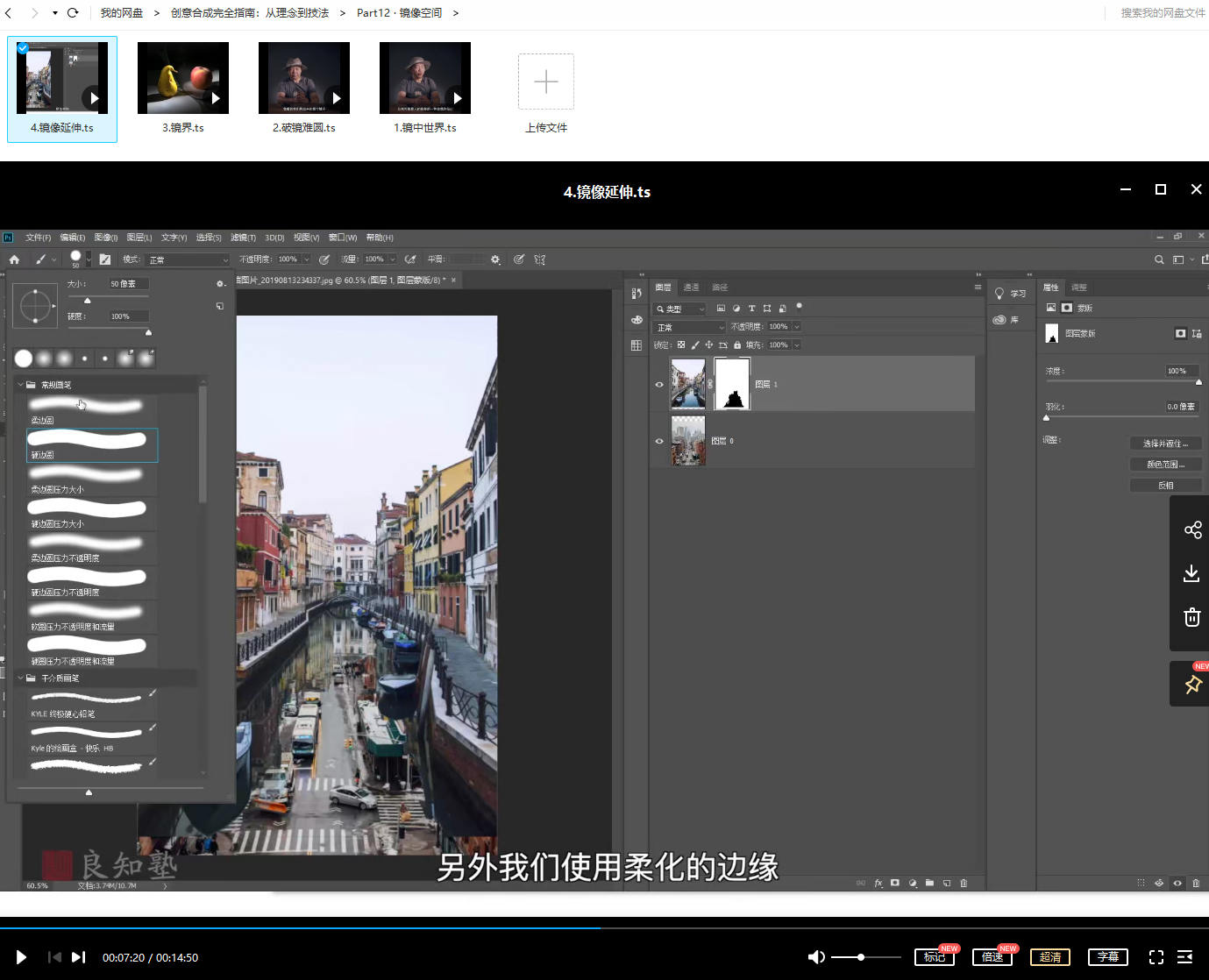Toggle 字幕 subtitles in the player
Screen dimensions: 1209x980
1108,957
